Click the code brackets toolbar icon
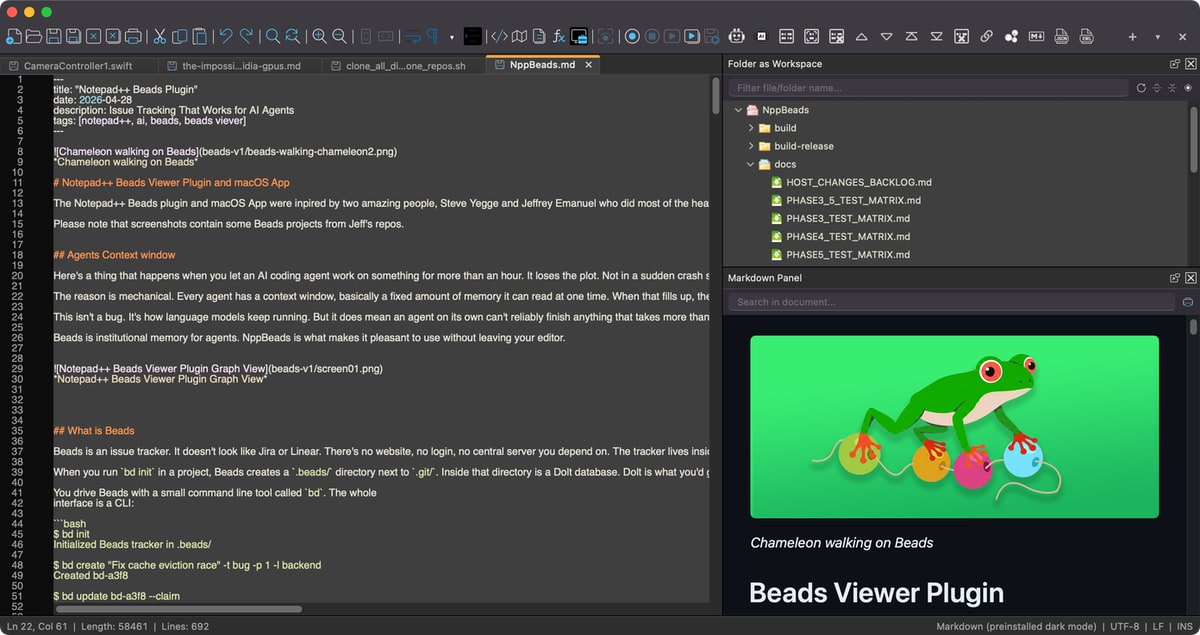Viewport: 1200px width, 635px height. [x=499, y=37]
